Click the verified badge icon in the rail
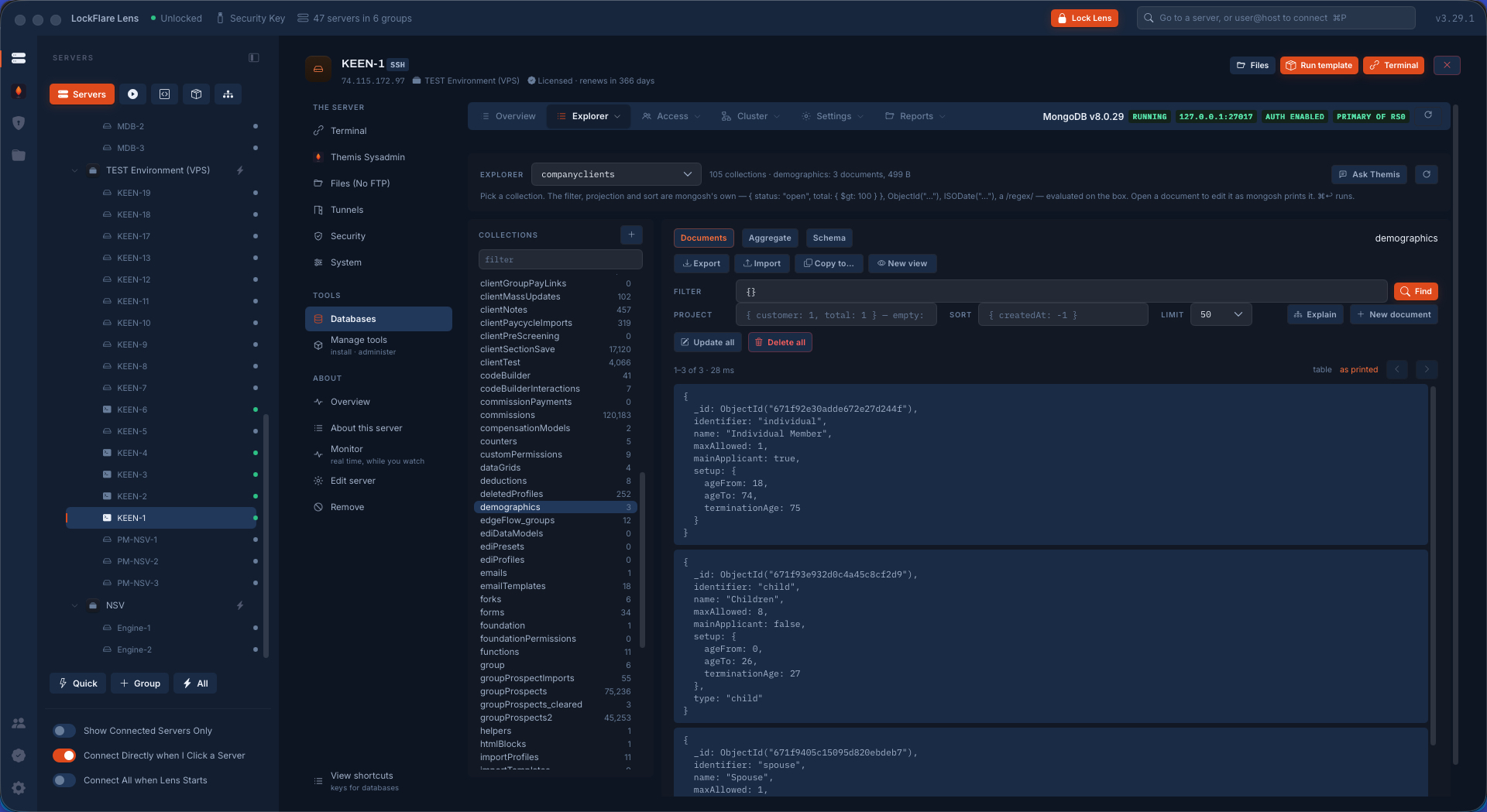The height and width of the screenshot is (812, 1487). 19,755
